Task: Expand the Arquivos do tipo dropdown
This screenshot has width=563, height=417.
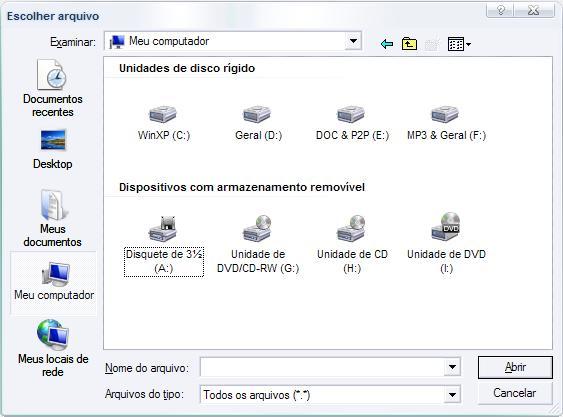Action: (452, 395)
